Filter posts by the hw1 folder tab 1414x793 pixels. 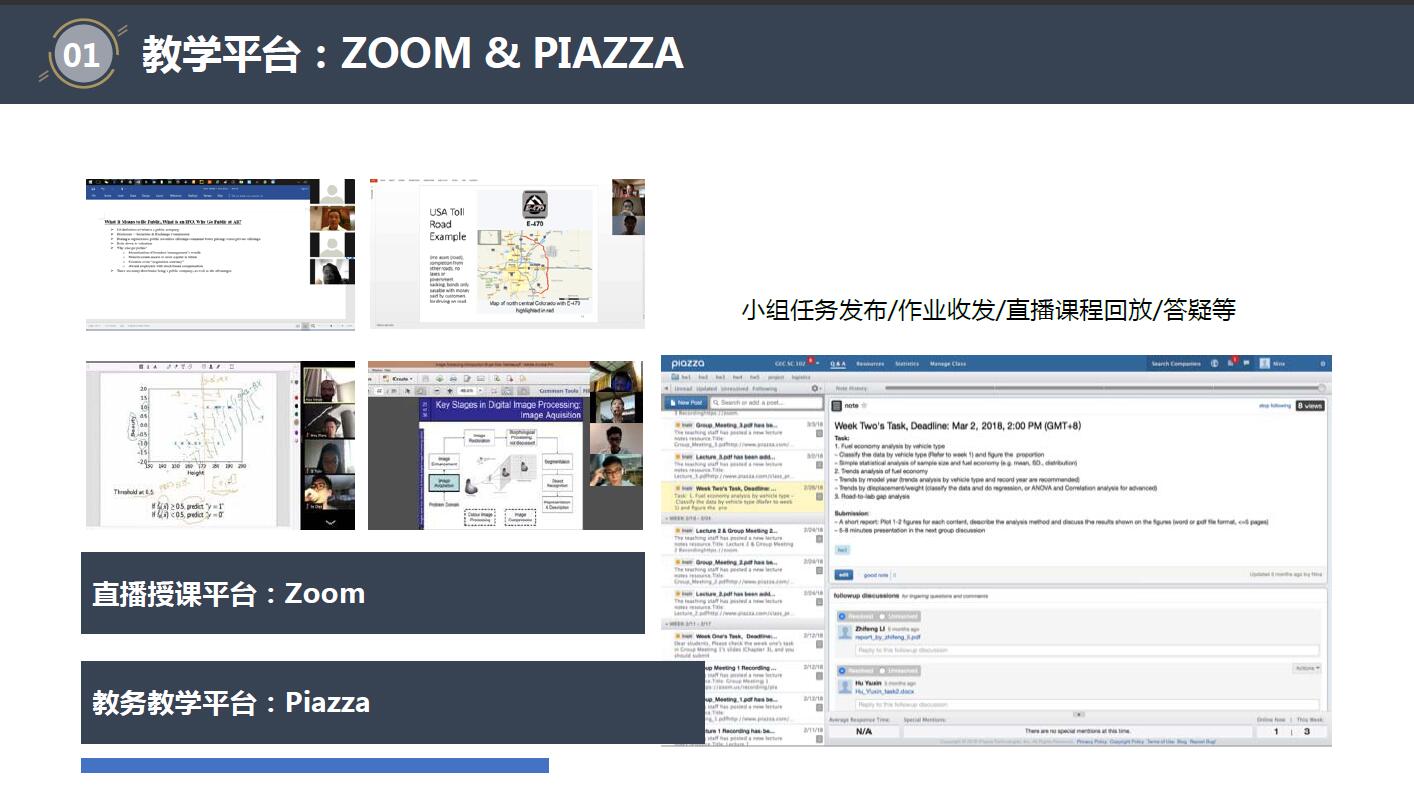[688, 377]
